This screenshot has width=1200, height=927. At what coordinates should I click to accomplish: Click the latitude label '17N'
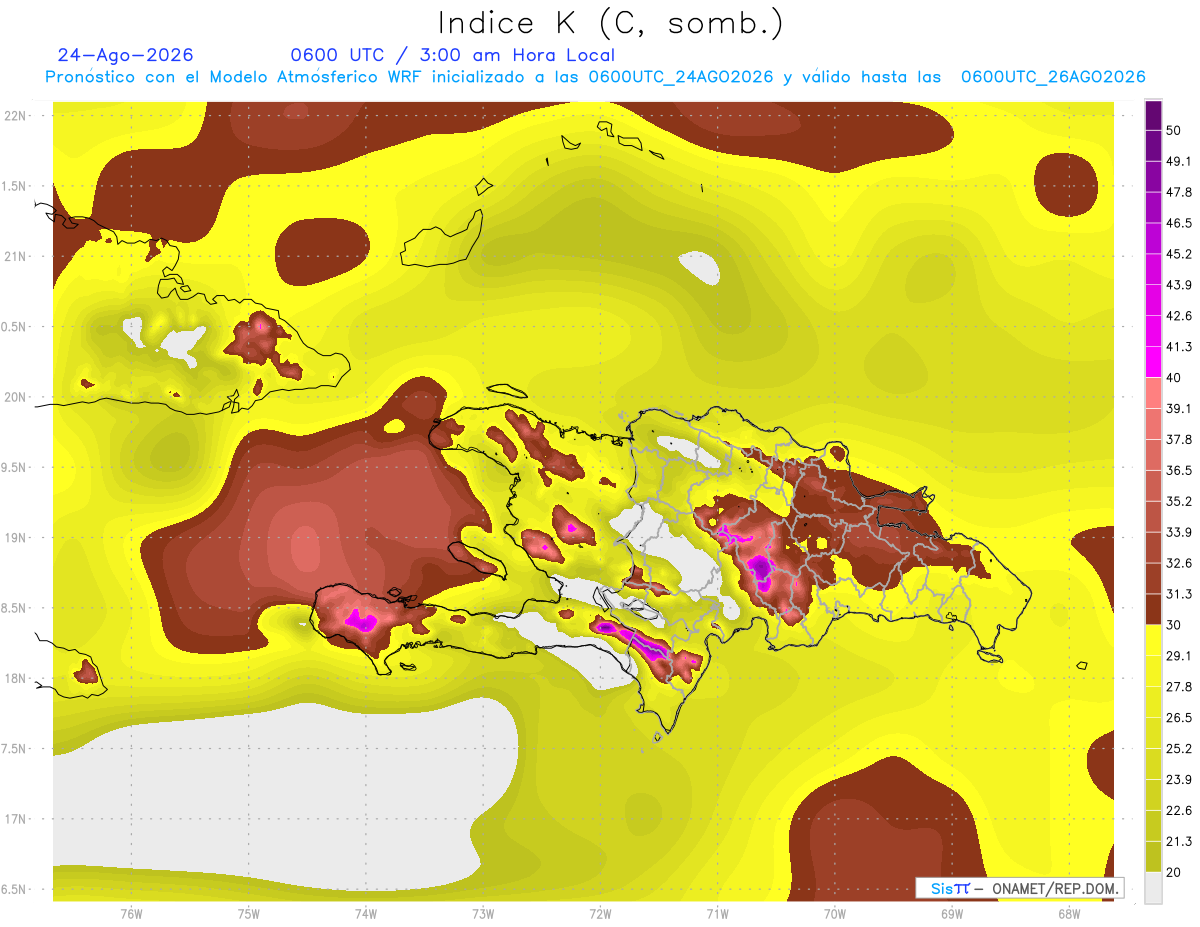[x=16, y=819]
